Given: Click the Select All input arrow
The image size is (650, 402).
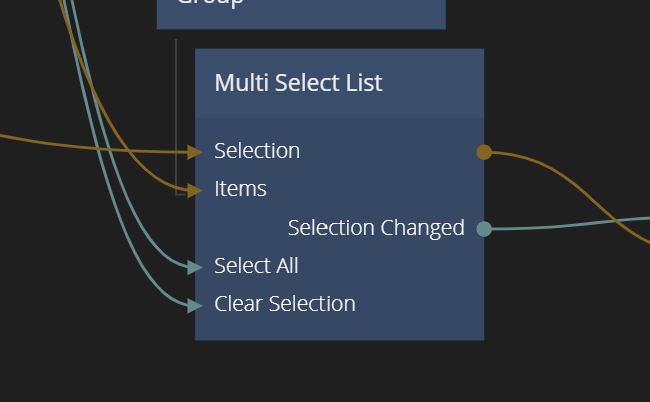Looking at the screenshot, I should (195, 267).
